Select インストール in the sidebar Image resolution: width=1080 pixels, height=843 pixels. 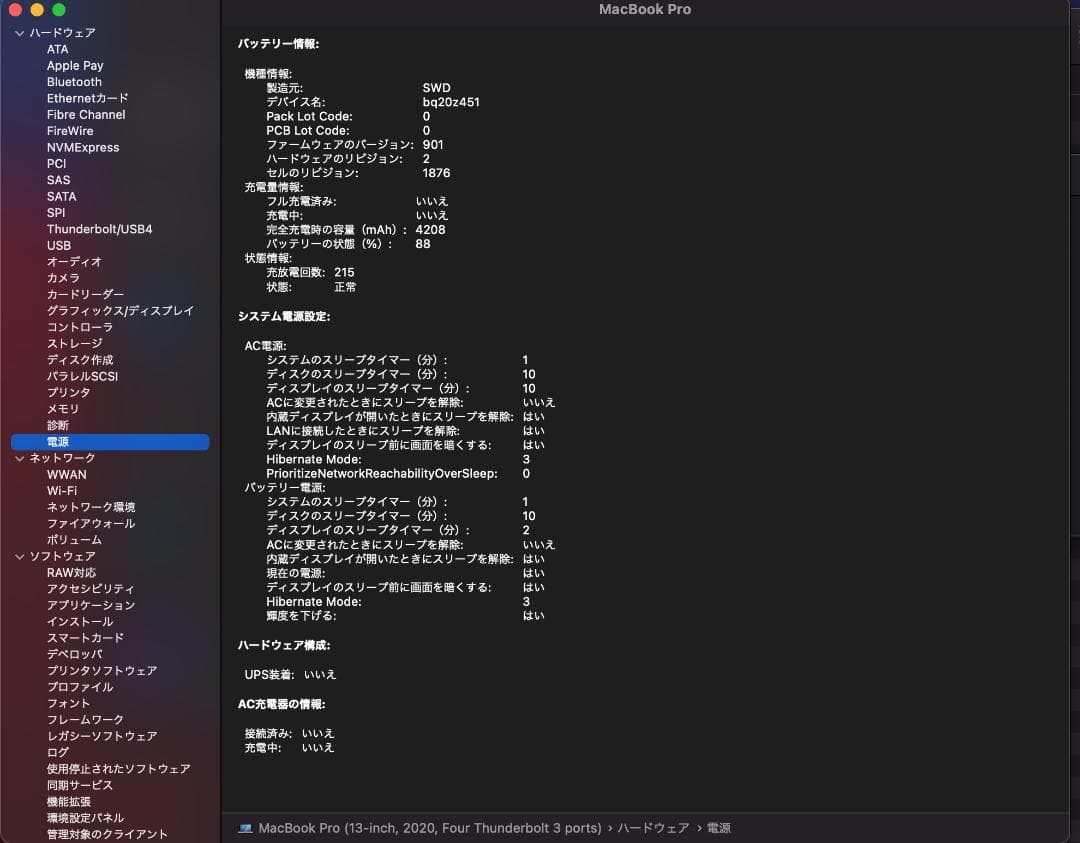point(80,622)
